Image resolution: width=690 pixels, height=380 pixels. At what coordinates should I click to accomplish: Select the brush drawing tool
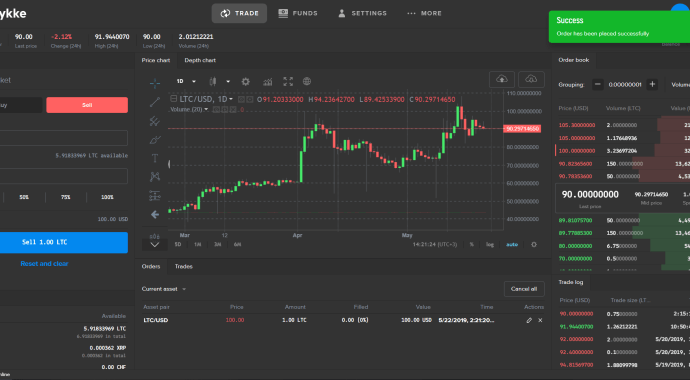155,140
